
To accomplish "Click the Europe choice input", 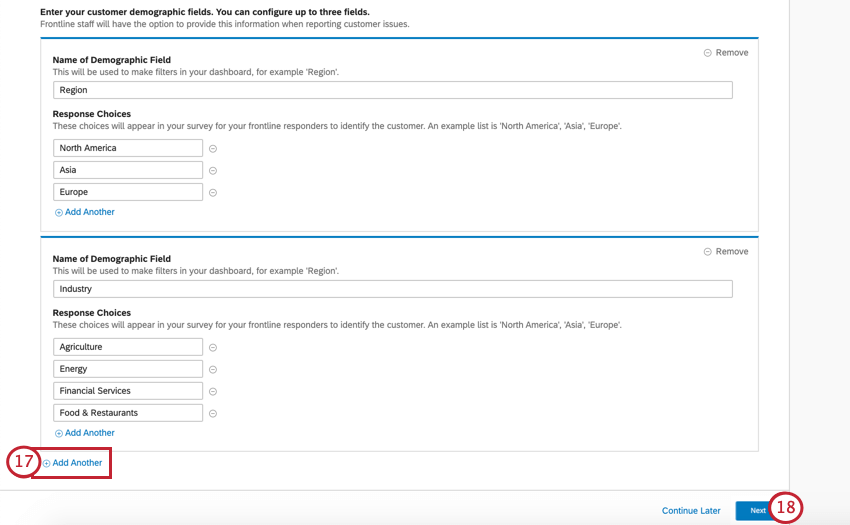I will [x=128, y=192].
